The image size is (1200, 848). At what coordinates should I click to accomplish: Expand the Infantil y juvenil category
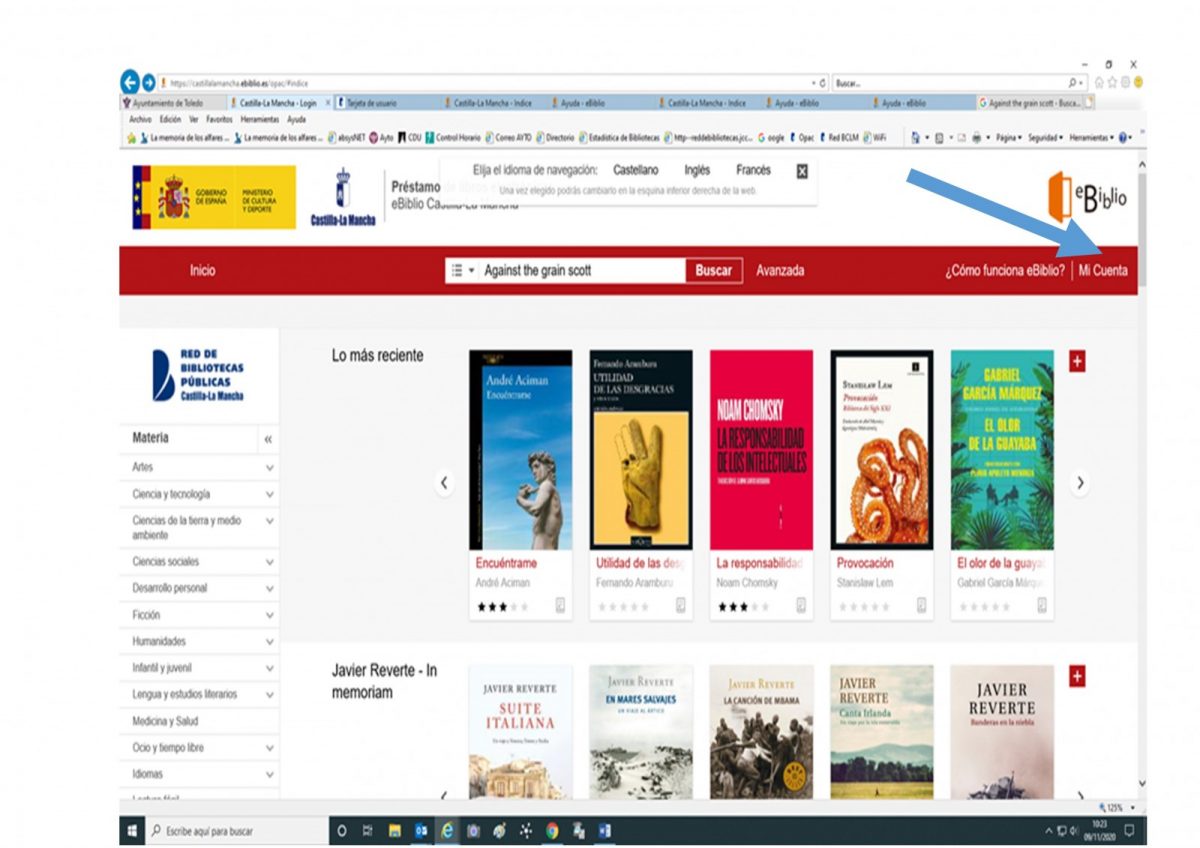(x=270, y=668)
